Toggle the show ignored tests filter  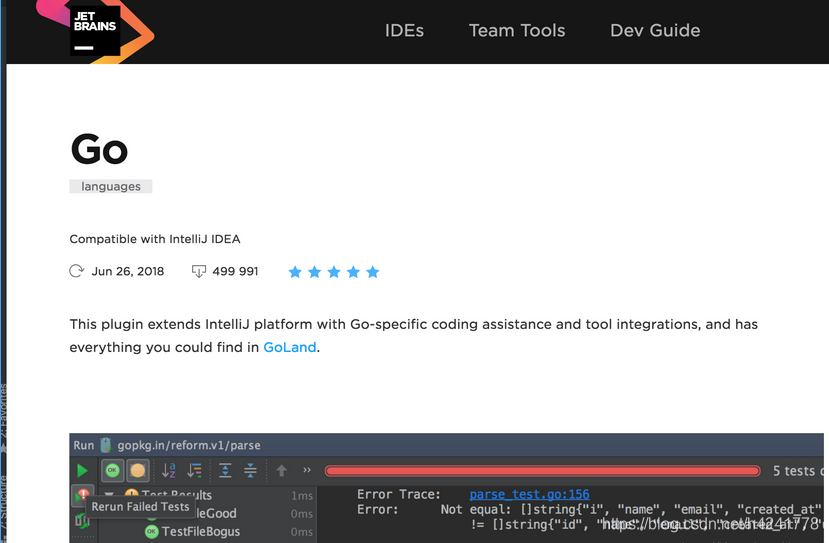tap(137, 470)
